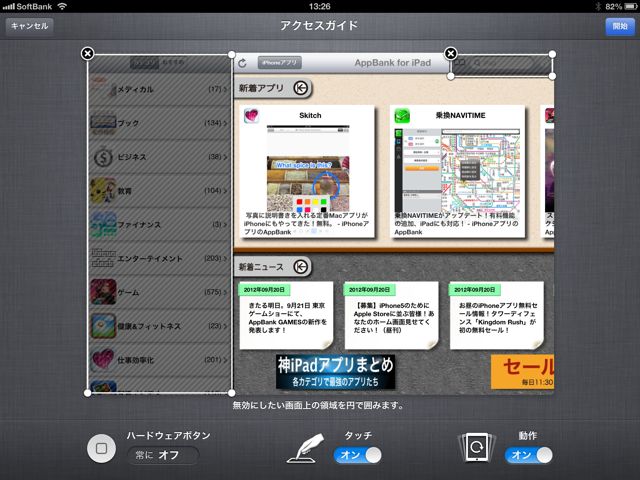The width and height of the screenshot is (640, 480).
Task: Tap the メディカル category icon
Action: click(103, 89)
